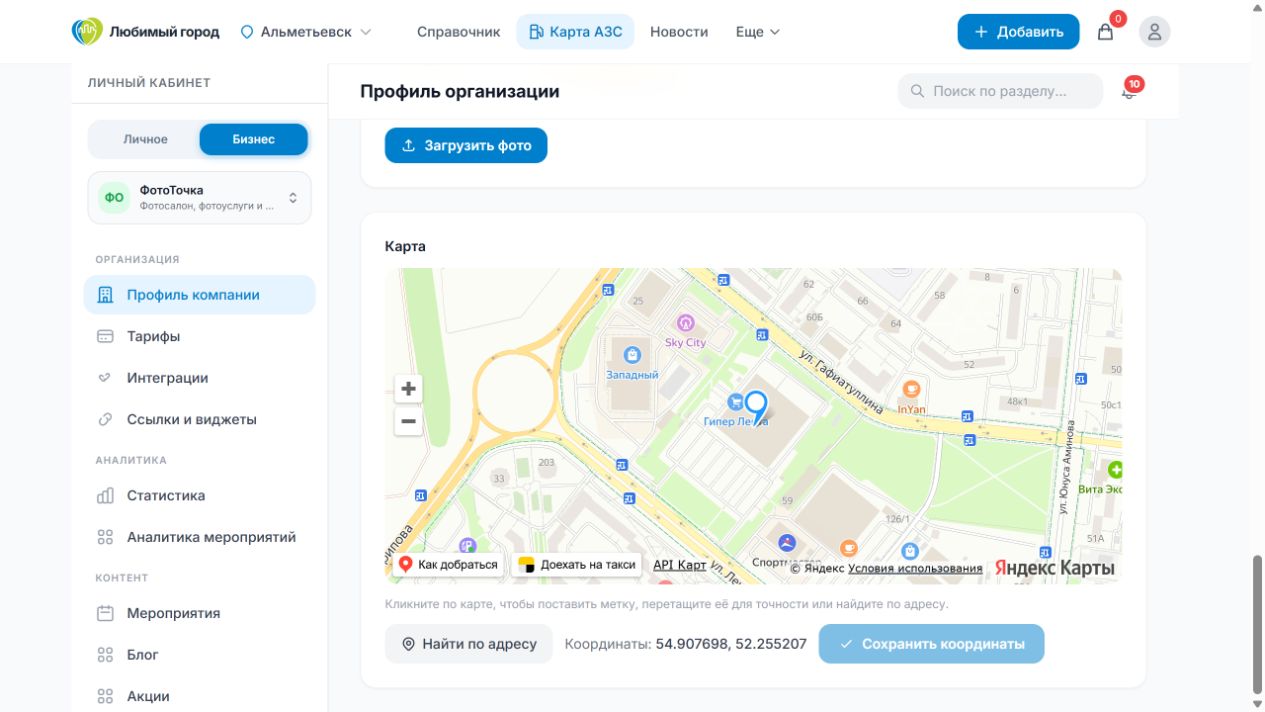Click the Тарифы card icon

tap(105, 336)
